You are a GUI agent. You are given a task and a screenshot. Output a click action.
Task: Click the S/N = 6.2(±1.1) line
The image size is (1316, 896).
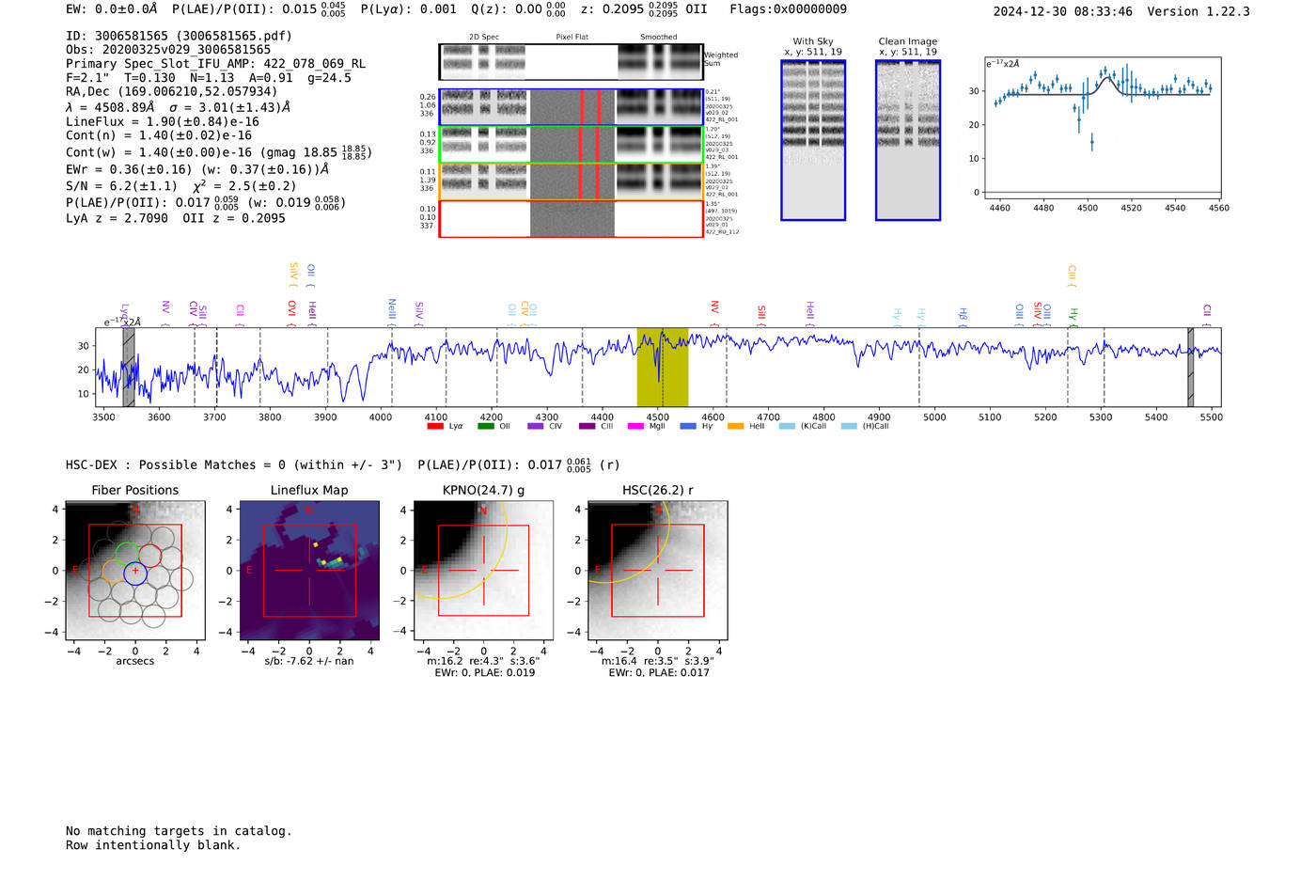tap(180, 185)
